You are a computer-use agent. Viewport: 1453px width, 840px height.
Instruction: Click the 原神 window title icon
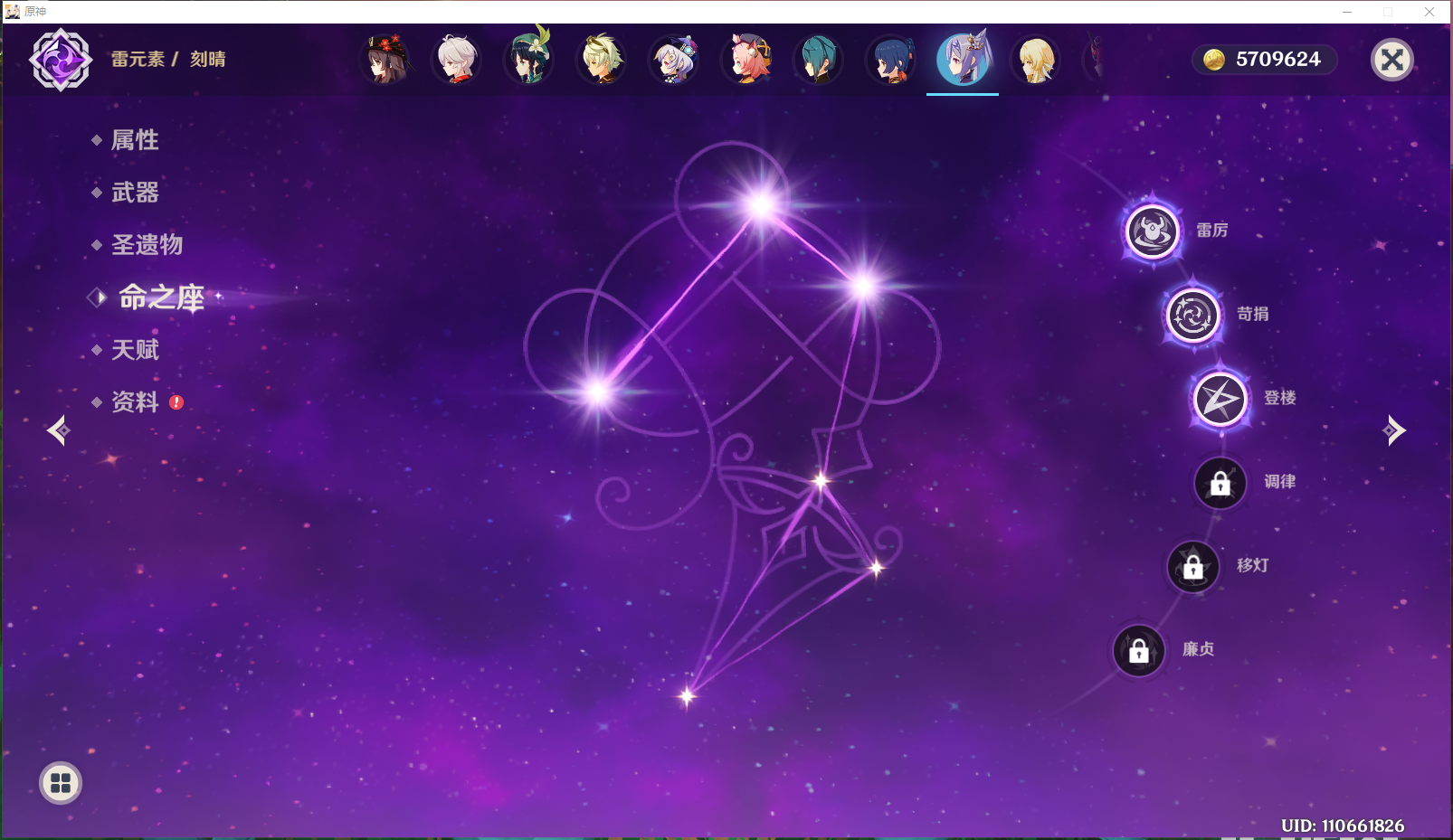[12, 12]
